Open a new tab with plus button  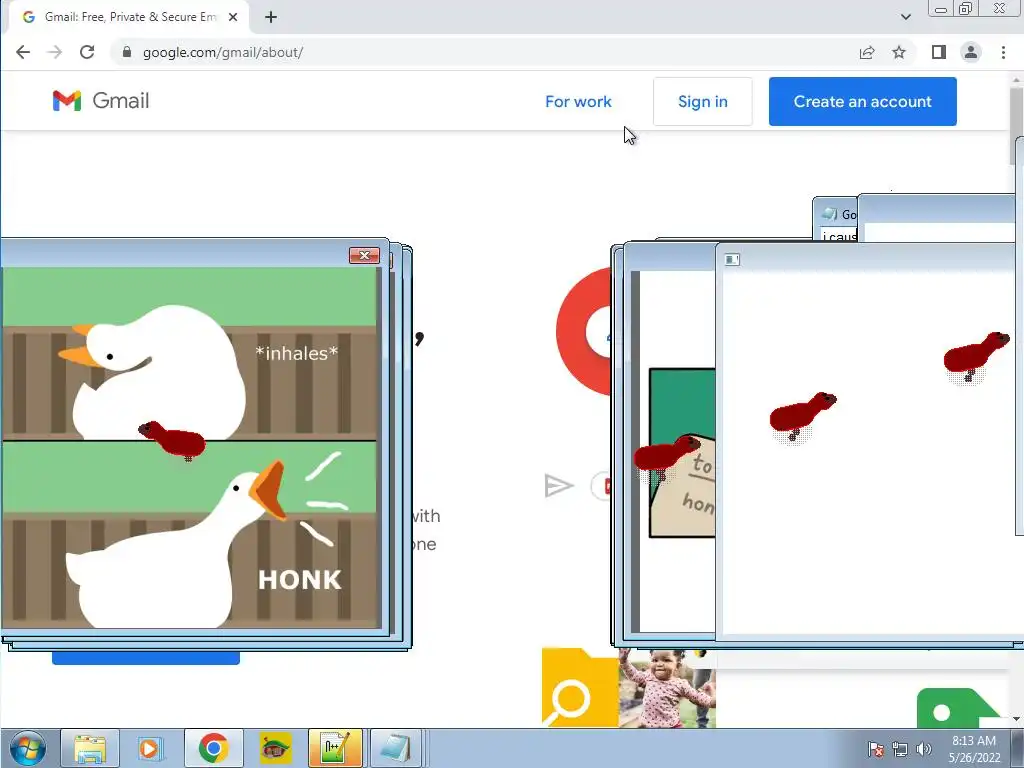click(271, 17)
